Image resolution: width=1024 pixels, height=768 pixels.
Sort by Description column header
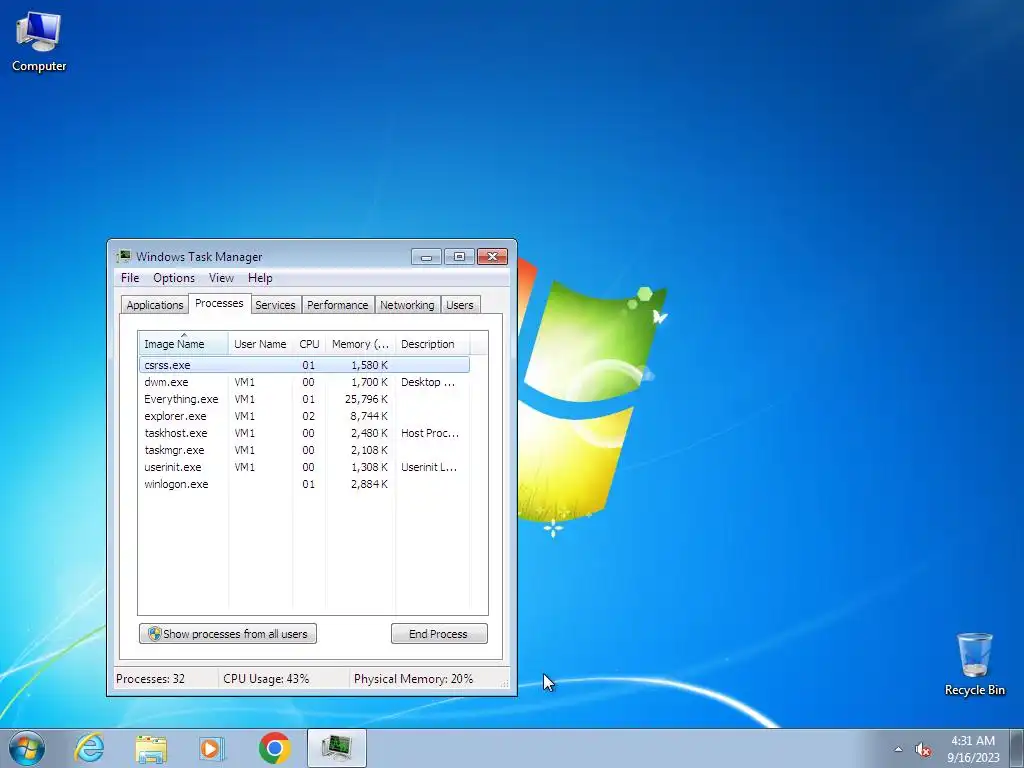432,344
